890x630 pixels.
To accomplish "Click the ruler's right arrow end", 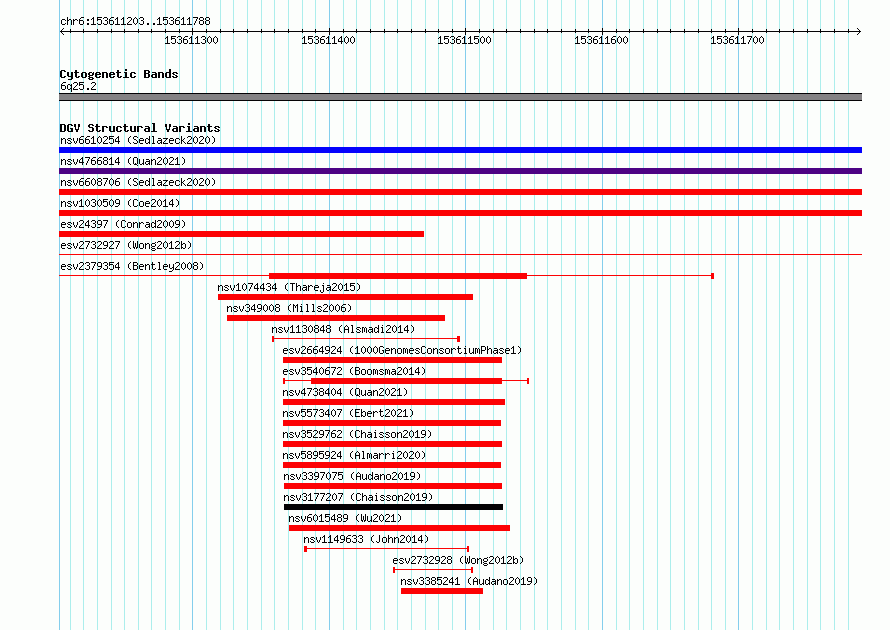I will pos(859,31).
